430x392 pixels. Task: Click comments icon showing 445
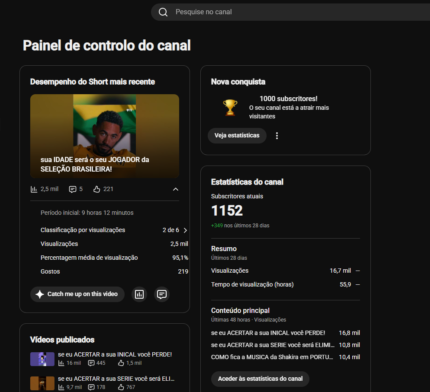tap(91, 363)
